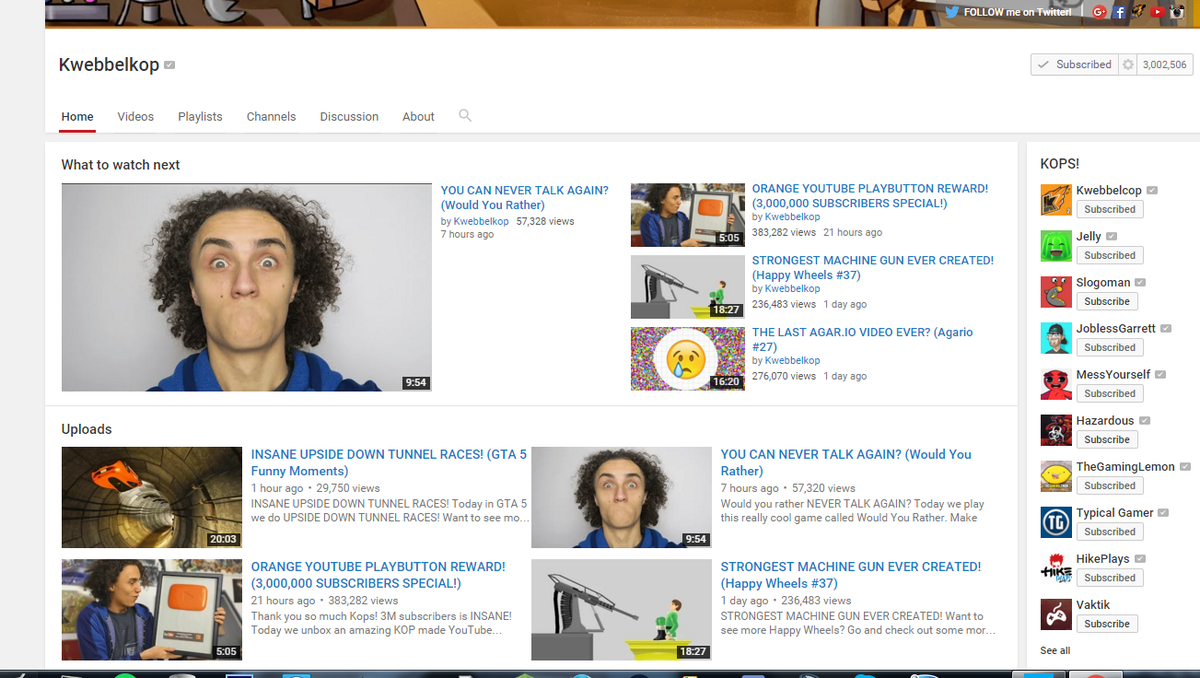
Task: Toggle Subscribed button under HikePlays
Action: 1109,577
